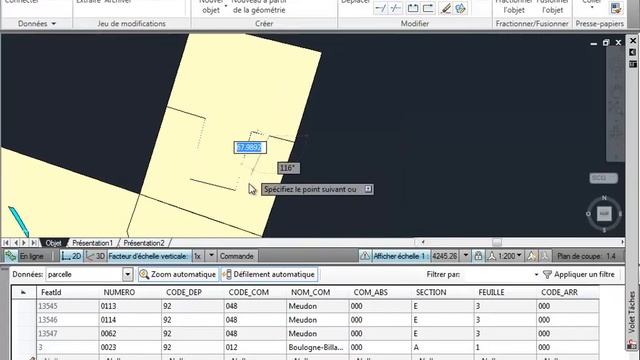Click the third edit icon in the Modifier panel

pos(413,8)
